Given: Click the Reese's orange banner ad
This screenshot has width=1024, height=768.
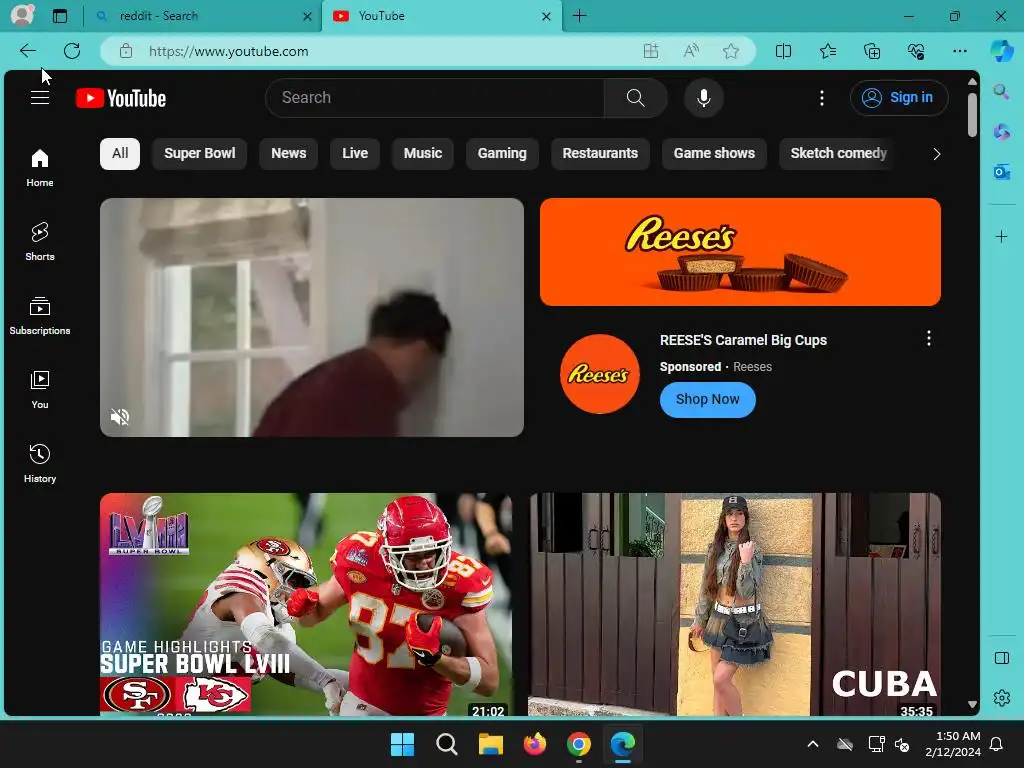Looking at the screenshot, I should pos(740,252).
